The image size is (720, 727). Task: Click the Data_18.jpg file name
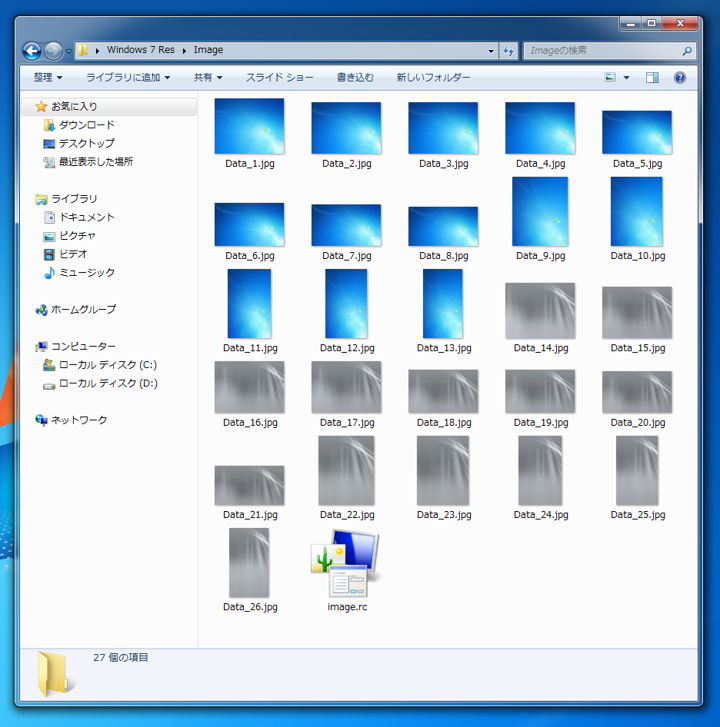click(x=444, y=422)
